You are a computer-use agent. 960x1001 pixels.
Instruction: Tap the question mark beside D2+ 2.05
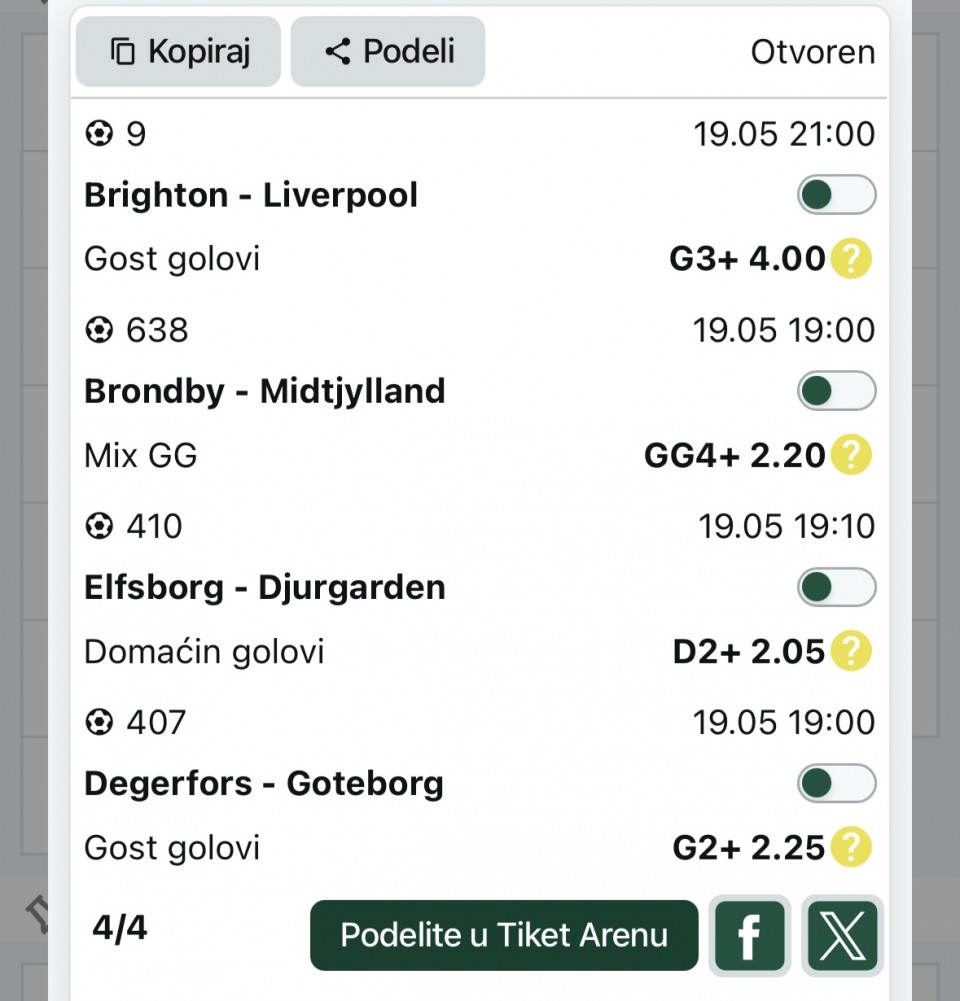coord(851,651)
